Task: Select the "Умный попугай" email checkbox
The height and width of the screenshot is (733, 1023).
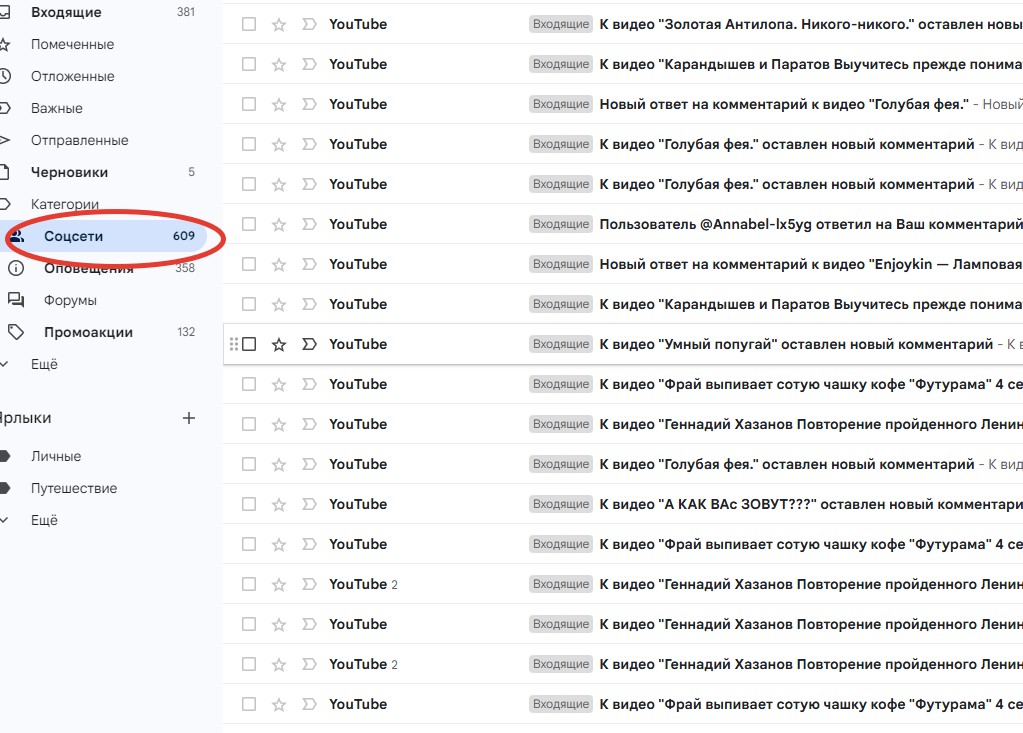Action: click(249, 344)
